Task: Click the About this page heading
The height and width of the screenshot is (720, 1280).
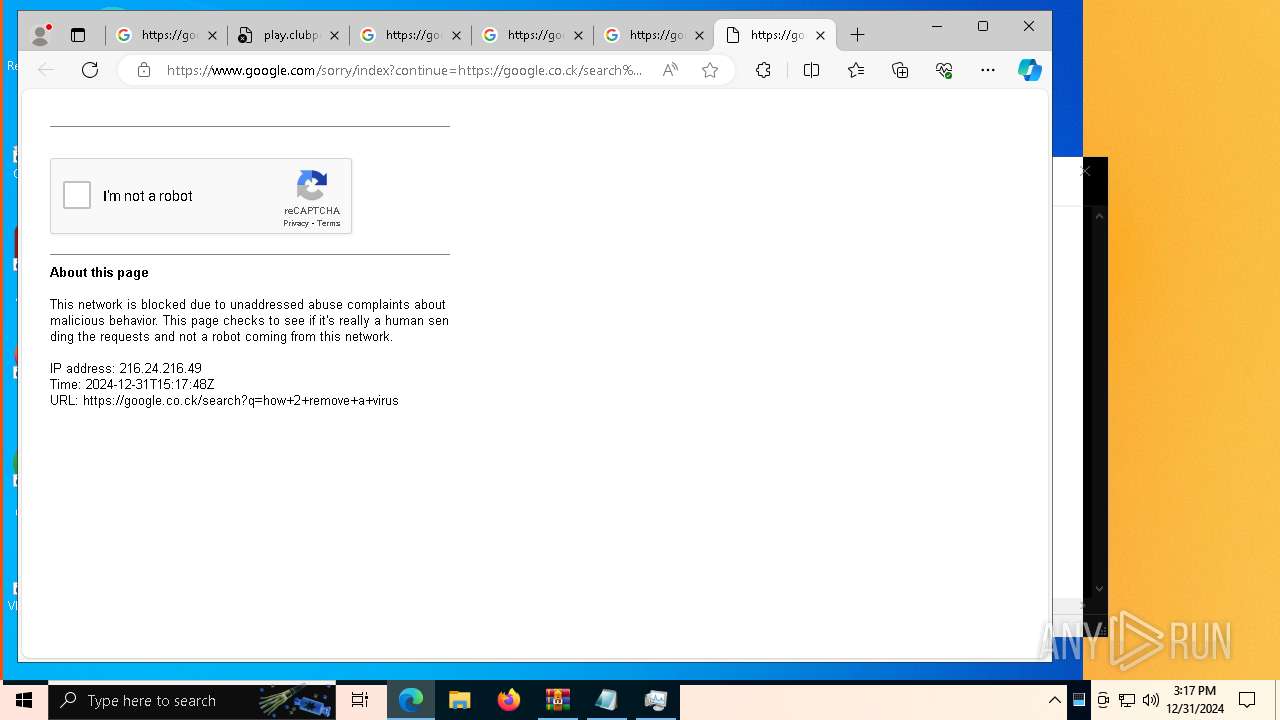Action: point(99,272)
